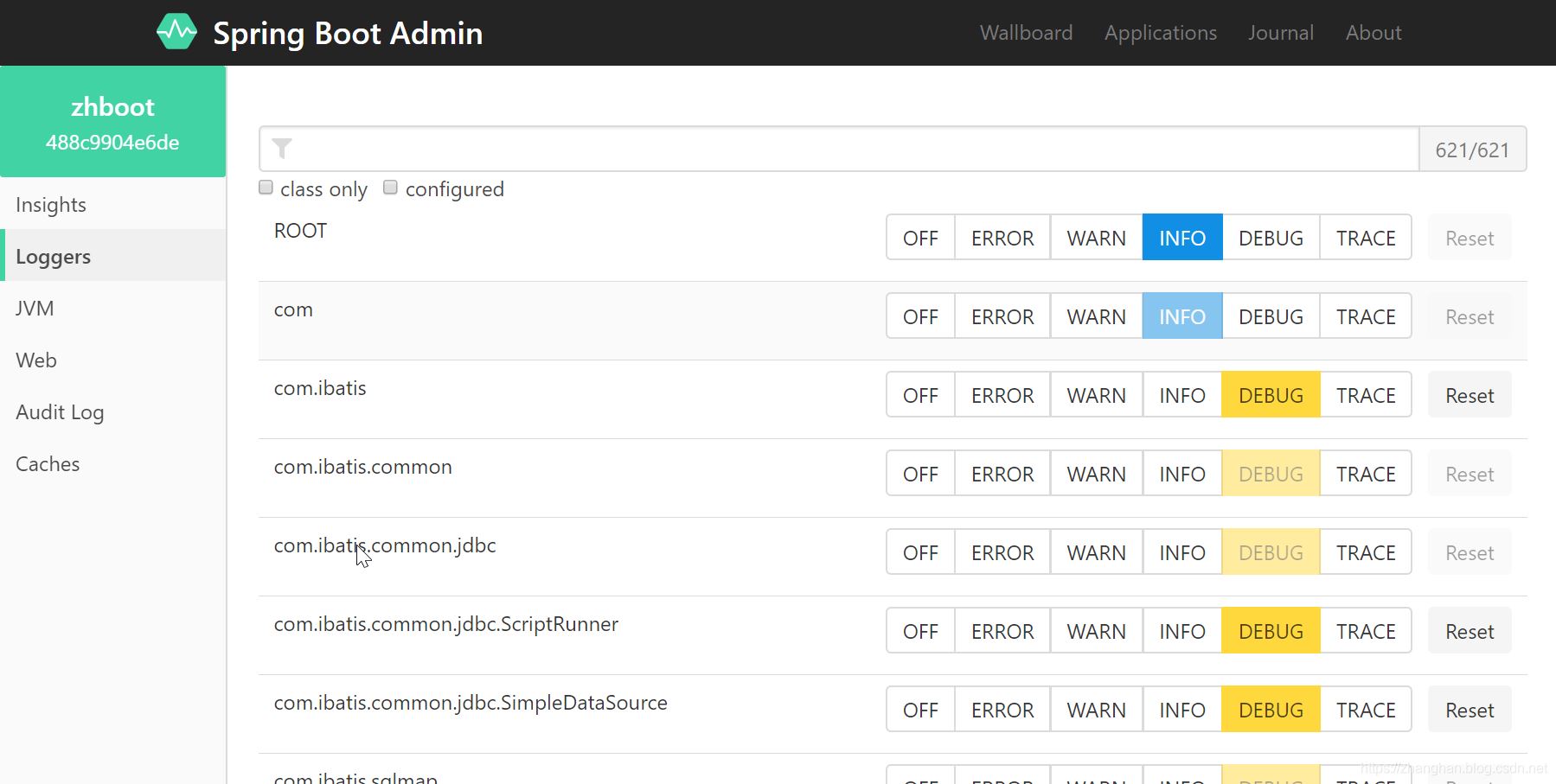
Task: Switch to the Loggers section
Action: [x=53, y=256]
